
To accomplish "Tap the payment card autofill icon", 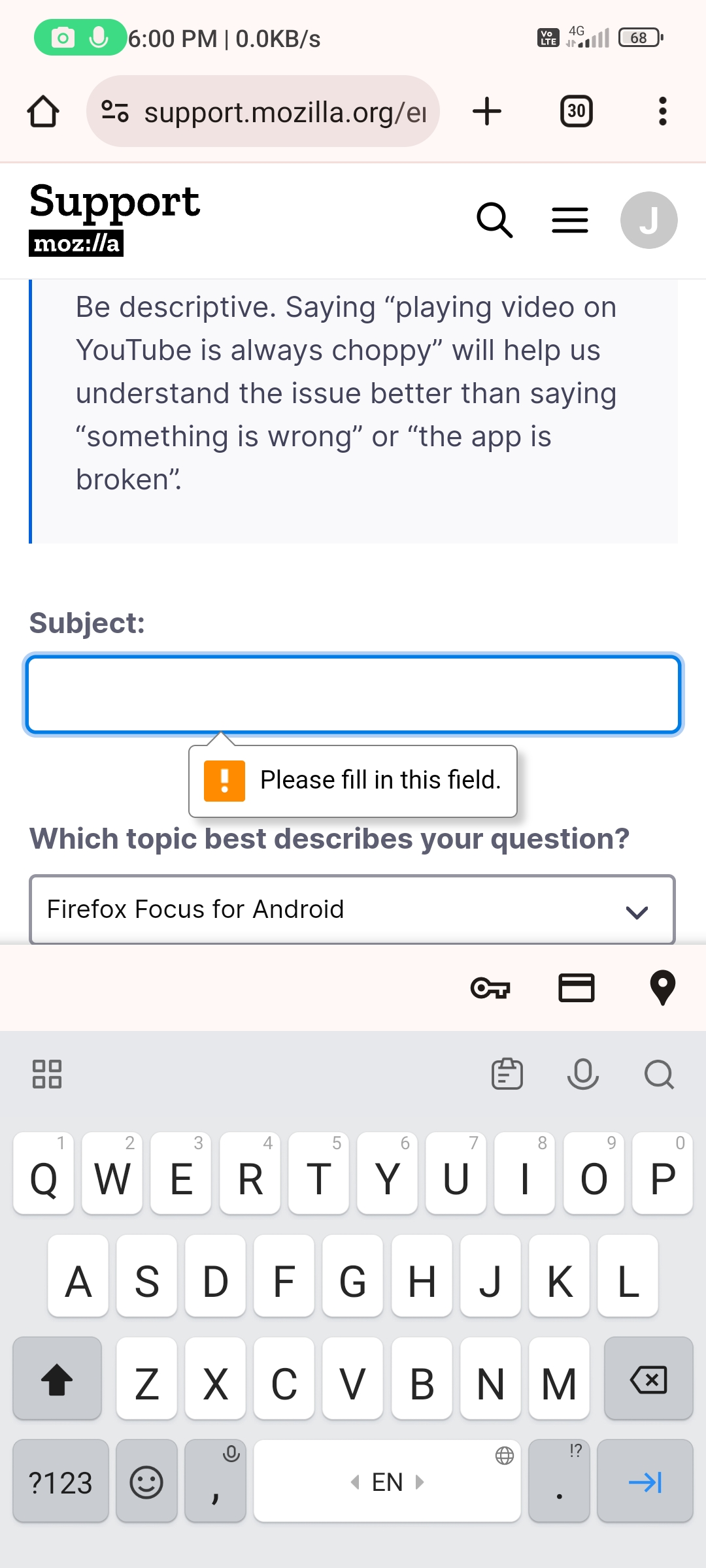I will point(577,987).
